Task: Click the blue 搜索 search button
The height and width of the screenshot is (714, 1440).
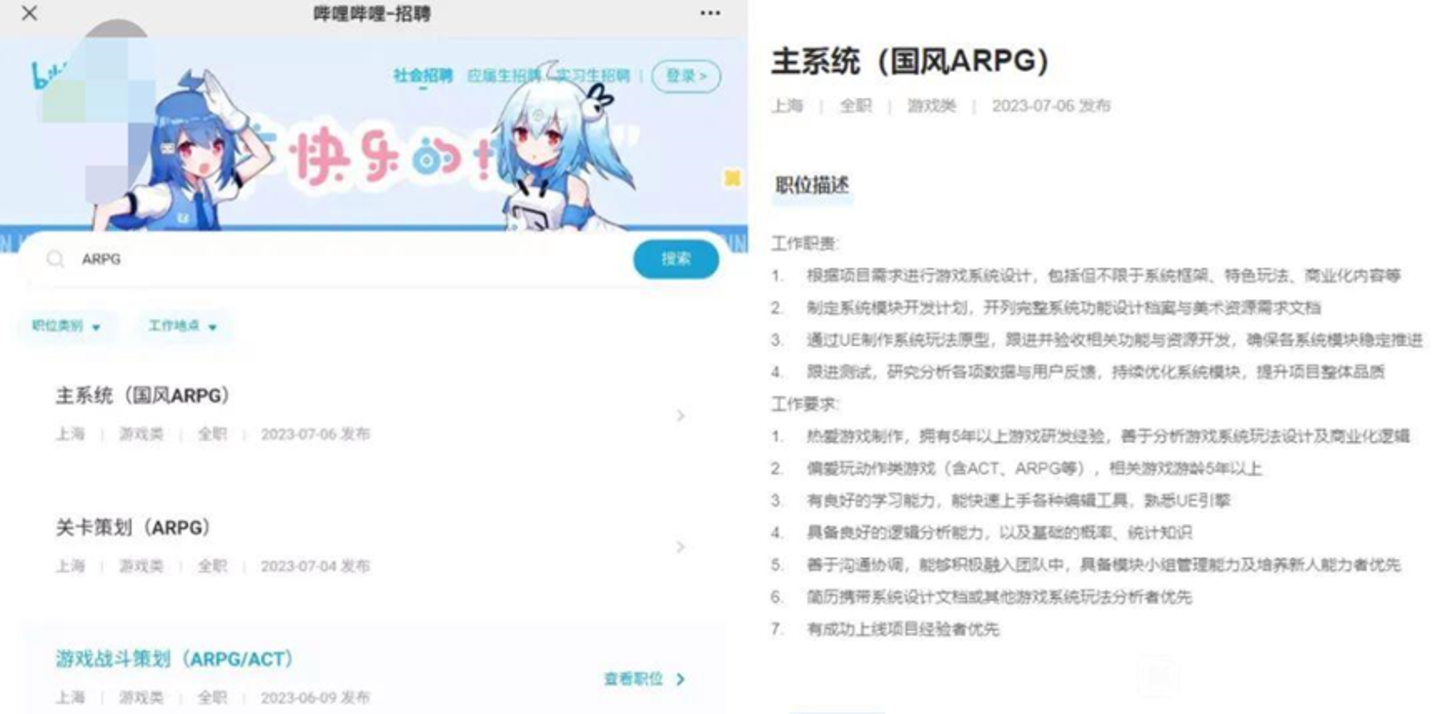Action: 676,259
